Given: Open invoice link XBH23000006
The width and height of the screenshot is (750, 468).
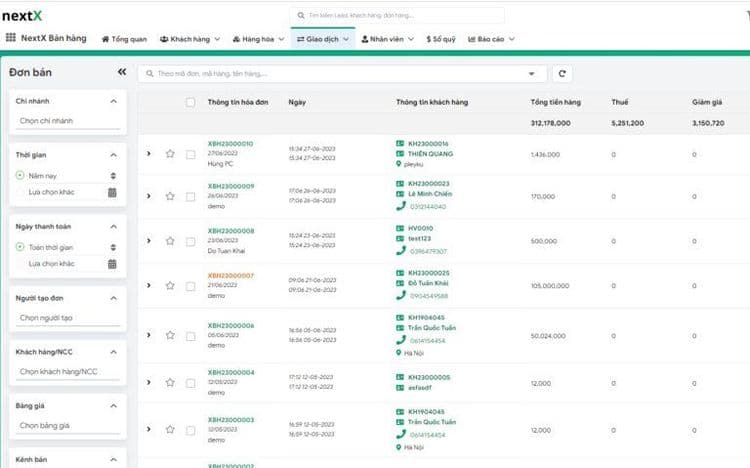Looking at the screenshot, I should pyautogui.click(x=231, y=325).
